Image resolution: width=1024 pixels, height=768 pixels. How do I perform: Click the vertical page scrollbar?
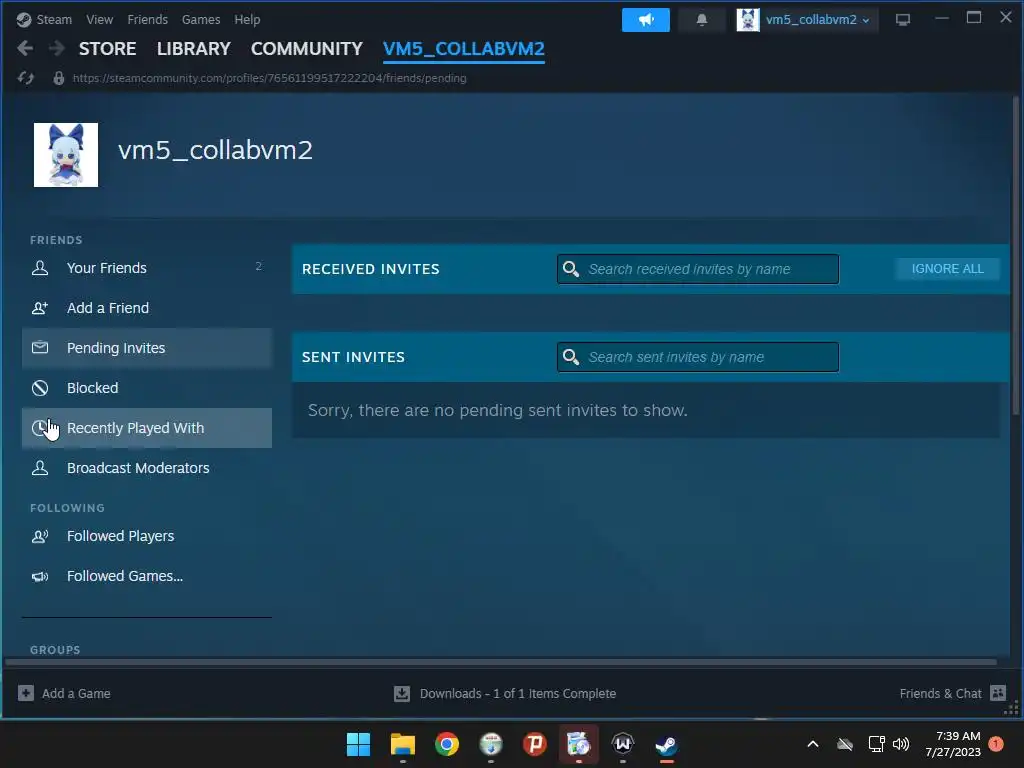click(x=1015, y=255)
